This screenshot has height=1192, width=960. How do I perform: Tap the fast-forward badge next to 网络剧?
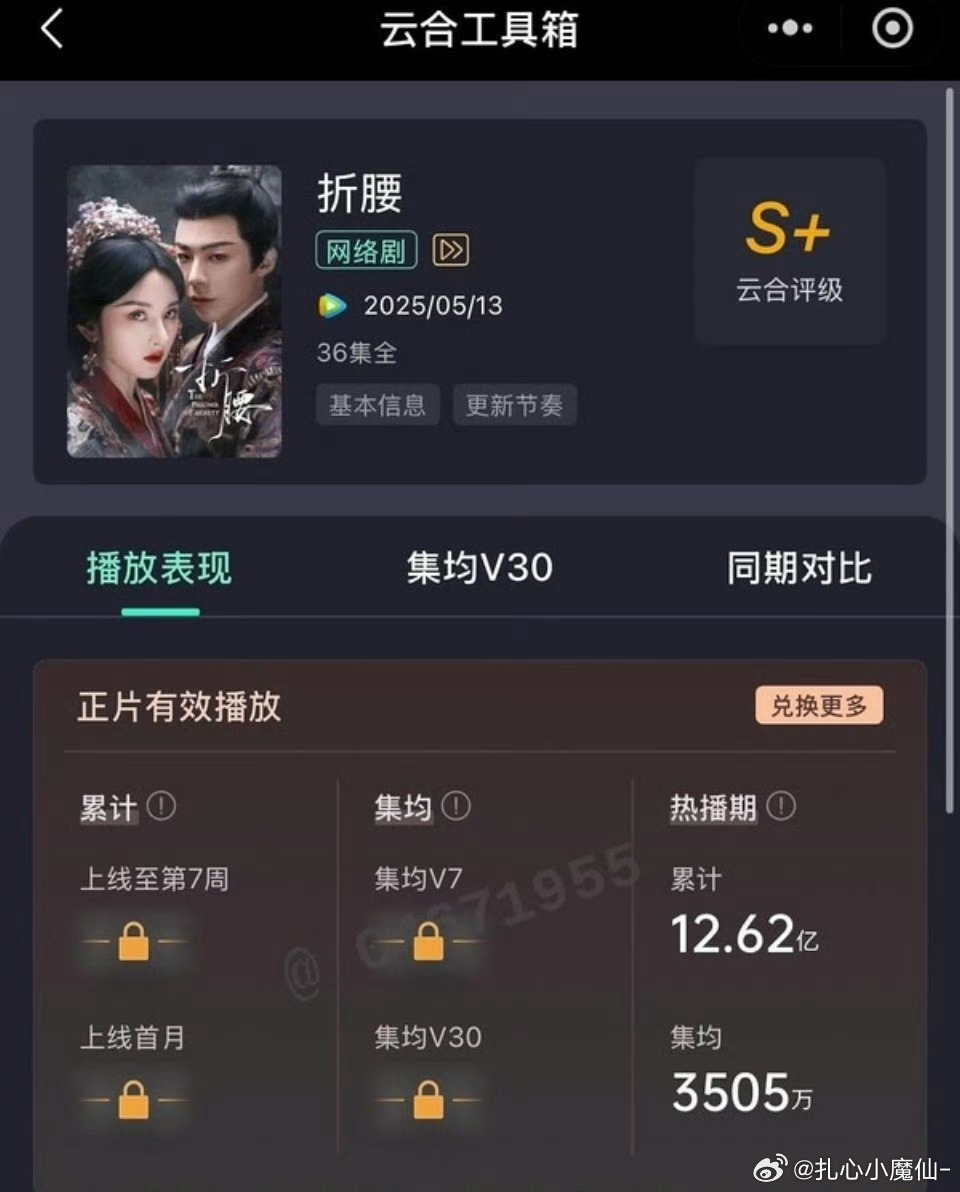(x=451, y=249)
